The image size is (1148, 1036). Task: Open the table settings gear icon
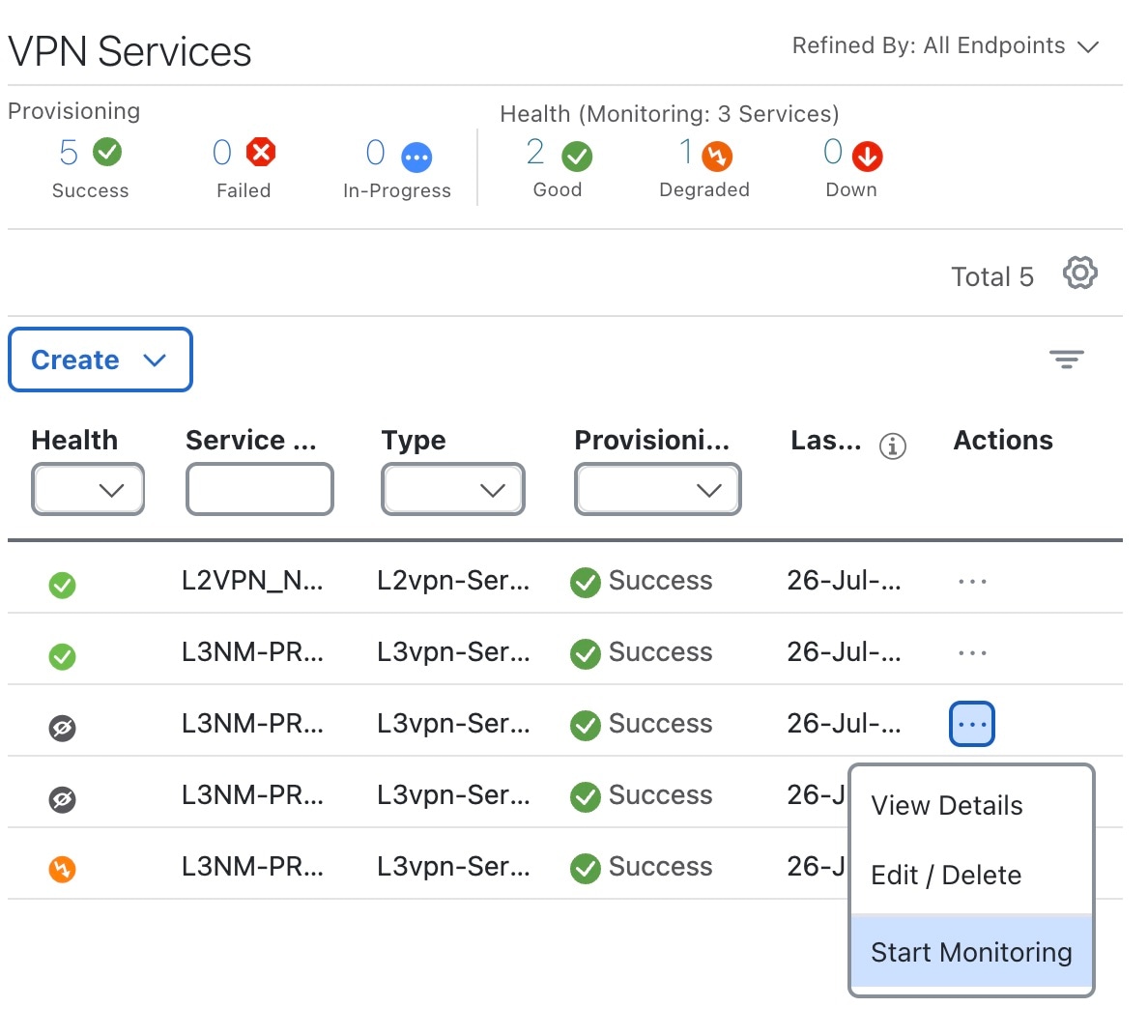(x=1079, y=273)
